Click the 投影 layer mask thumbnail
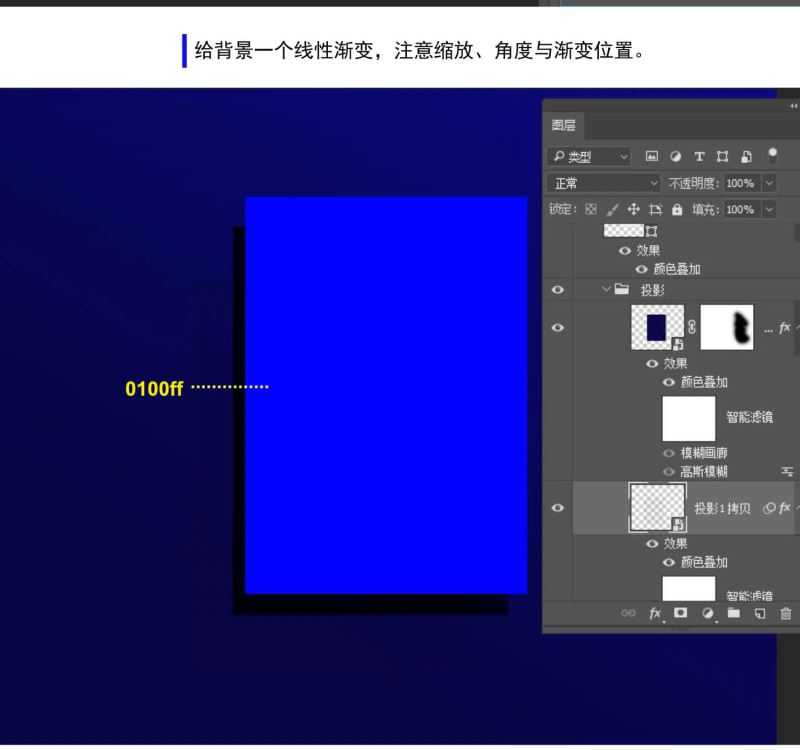Screen dimensions: 800x750 (x=726, y=327)
